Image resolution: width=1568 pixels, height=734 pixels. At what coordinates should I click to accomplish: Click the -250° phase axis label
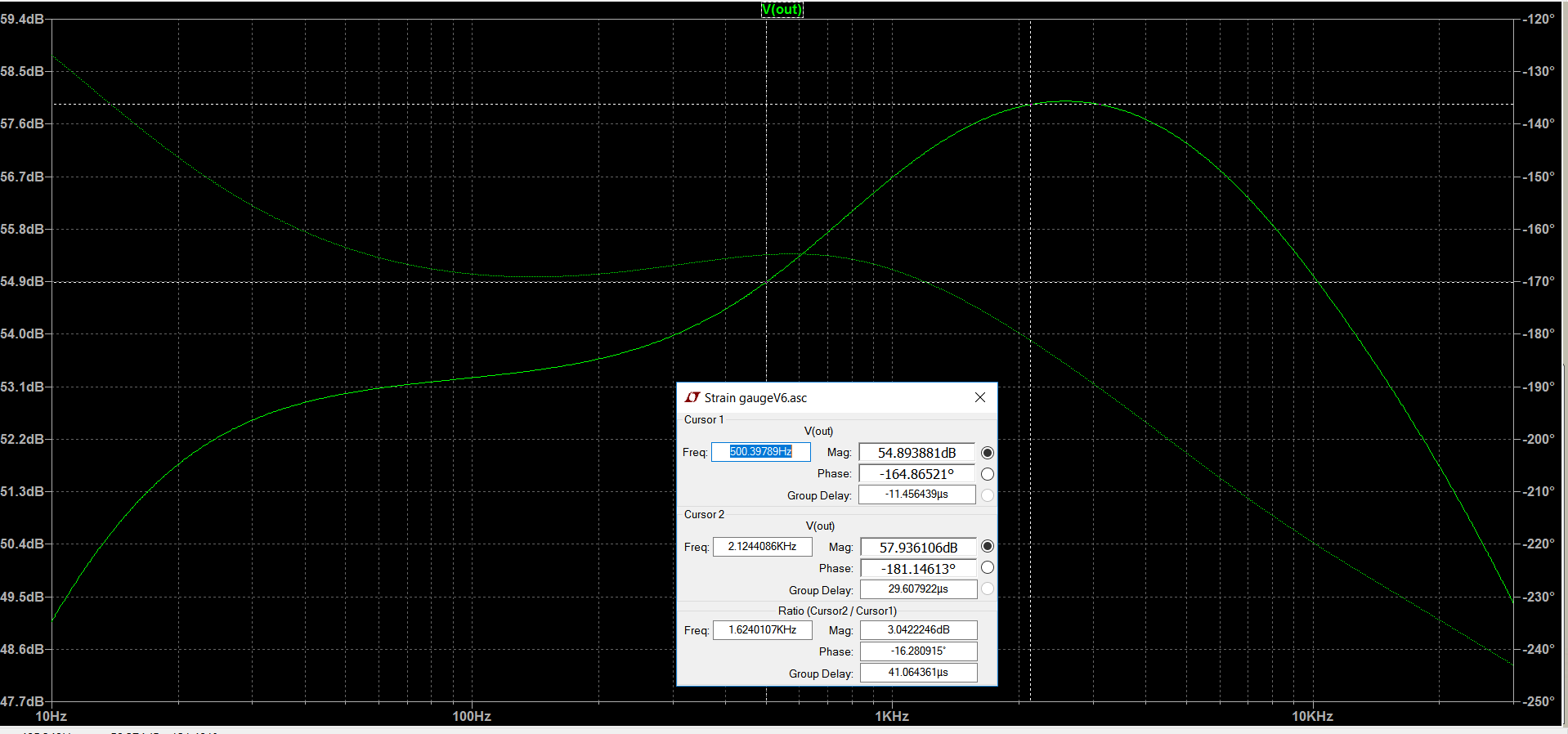coord(1539,702)
